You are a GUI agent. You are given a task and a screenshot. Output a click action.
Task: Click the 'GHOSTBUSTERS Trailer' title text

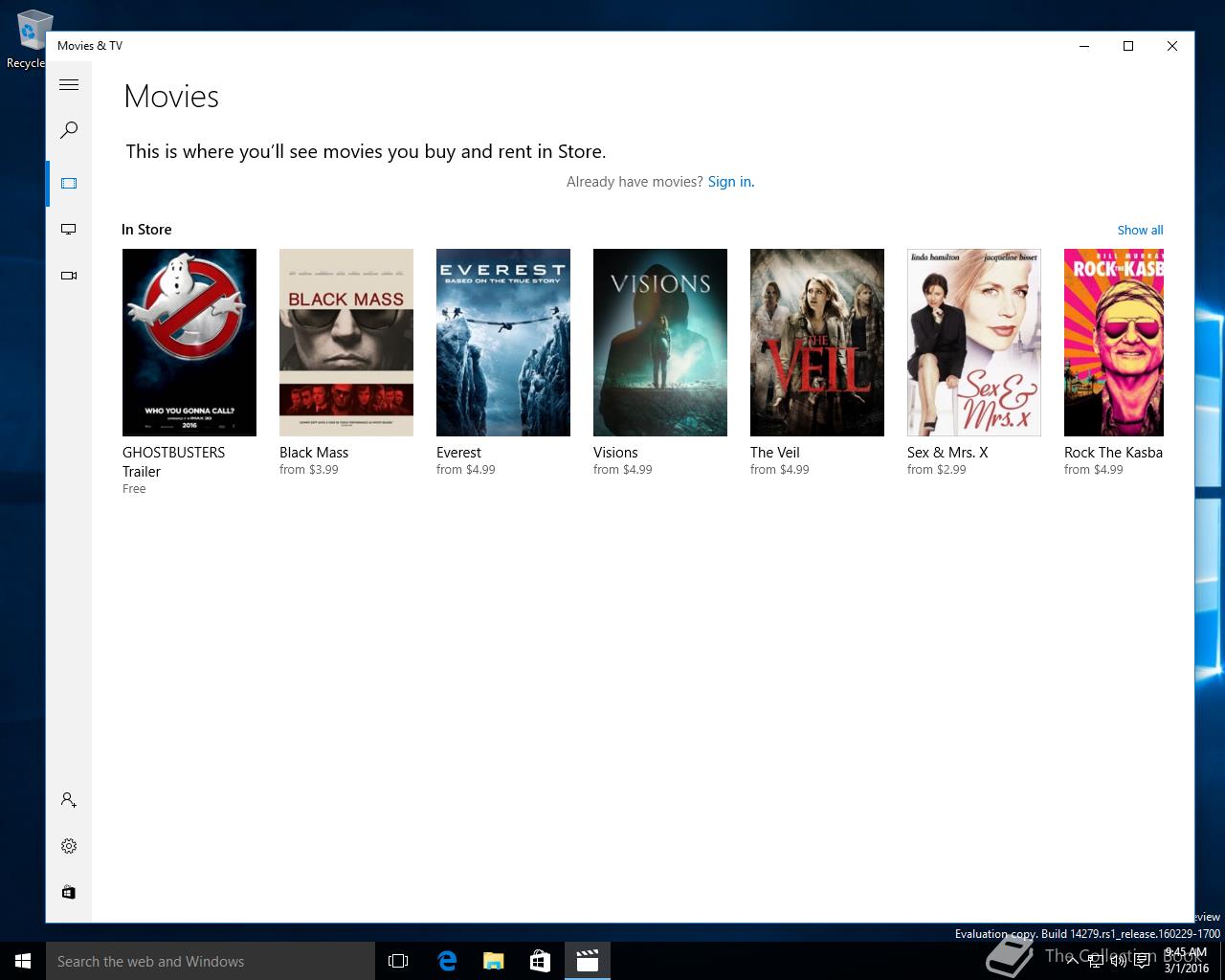(x=173, y=462)
